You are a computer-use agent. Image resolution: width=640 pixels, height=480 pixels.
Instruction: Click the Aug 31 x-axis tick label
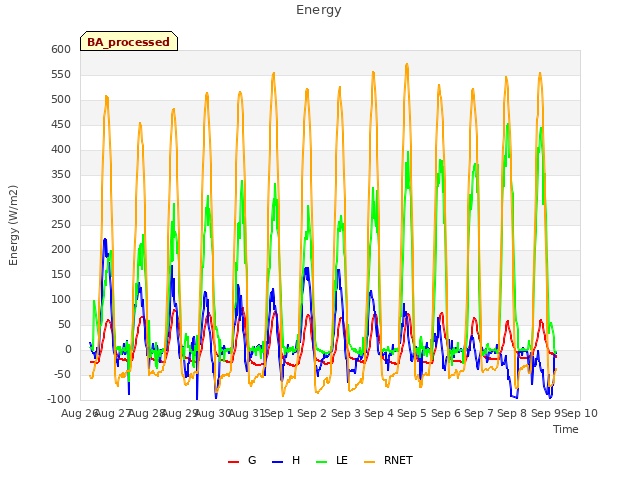tap(246, 413)
